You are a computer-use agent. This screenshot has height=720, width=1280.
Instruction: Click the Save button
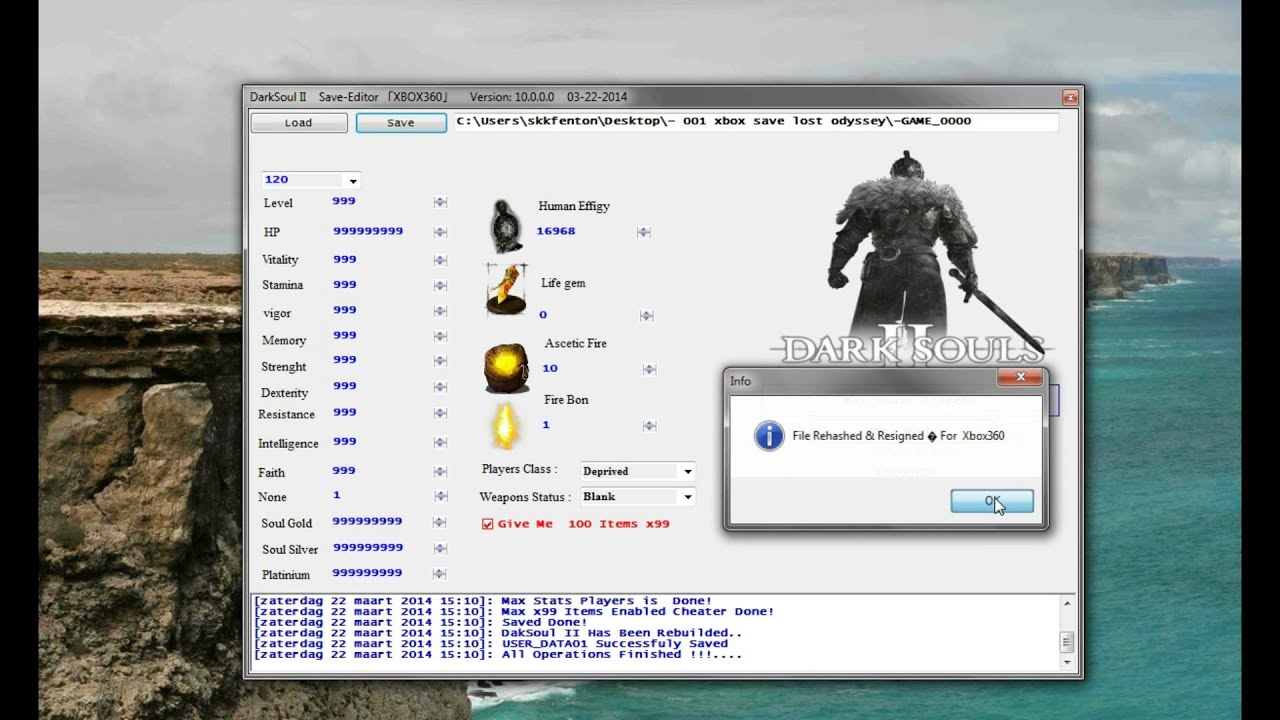401,123
